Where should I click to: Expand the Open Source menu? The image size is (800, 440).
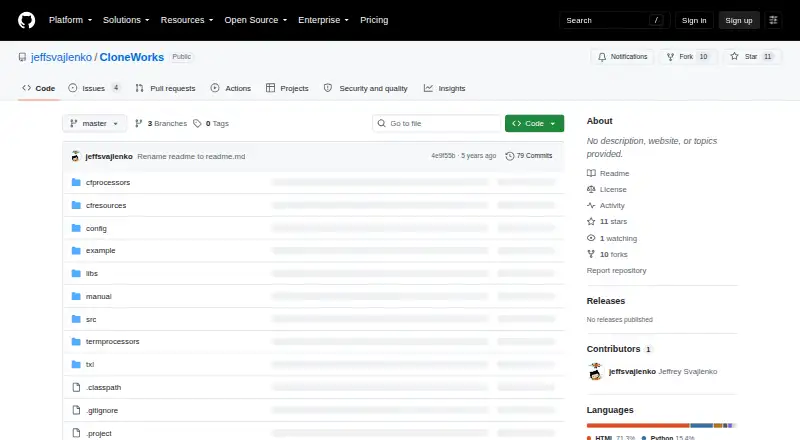coord(256,20)
